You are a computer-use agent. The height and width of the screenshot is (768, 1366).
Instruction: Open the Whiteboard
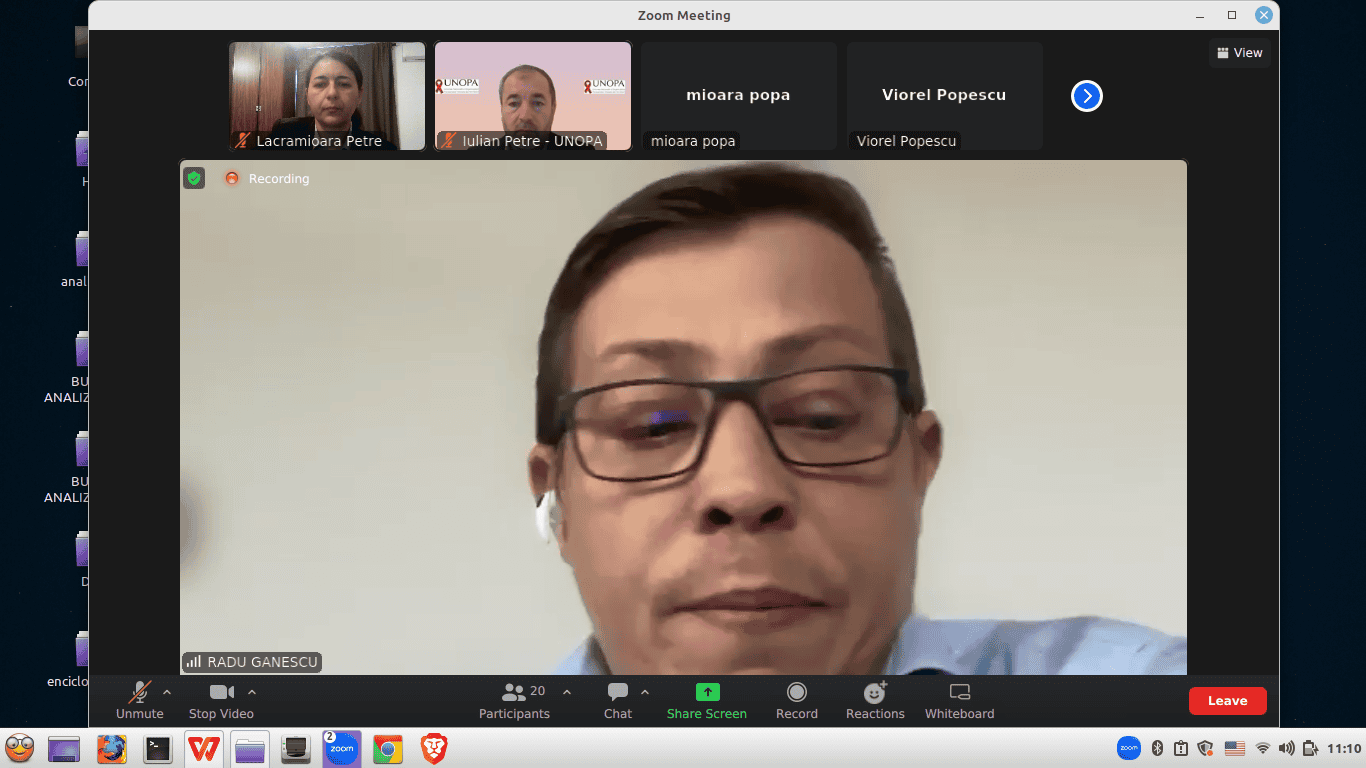[x=960, y=701]
